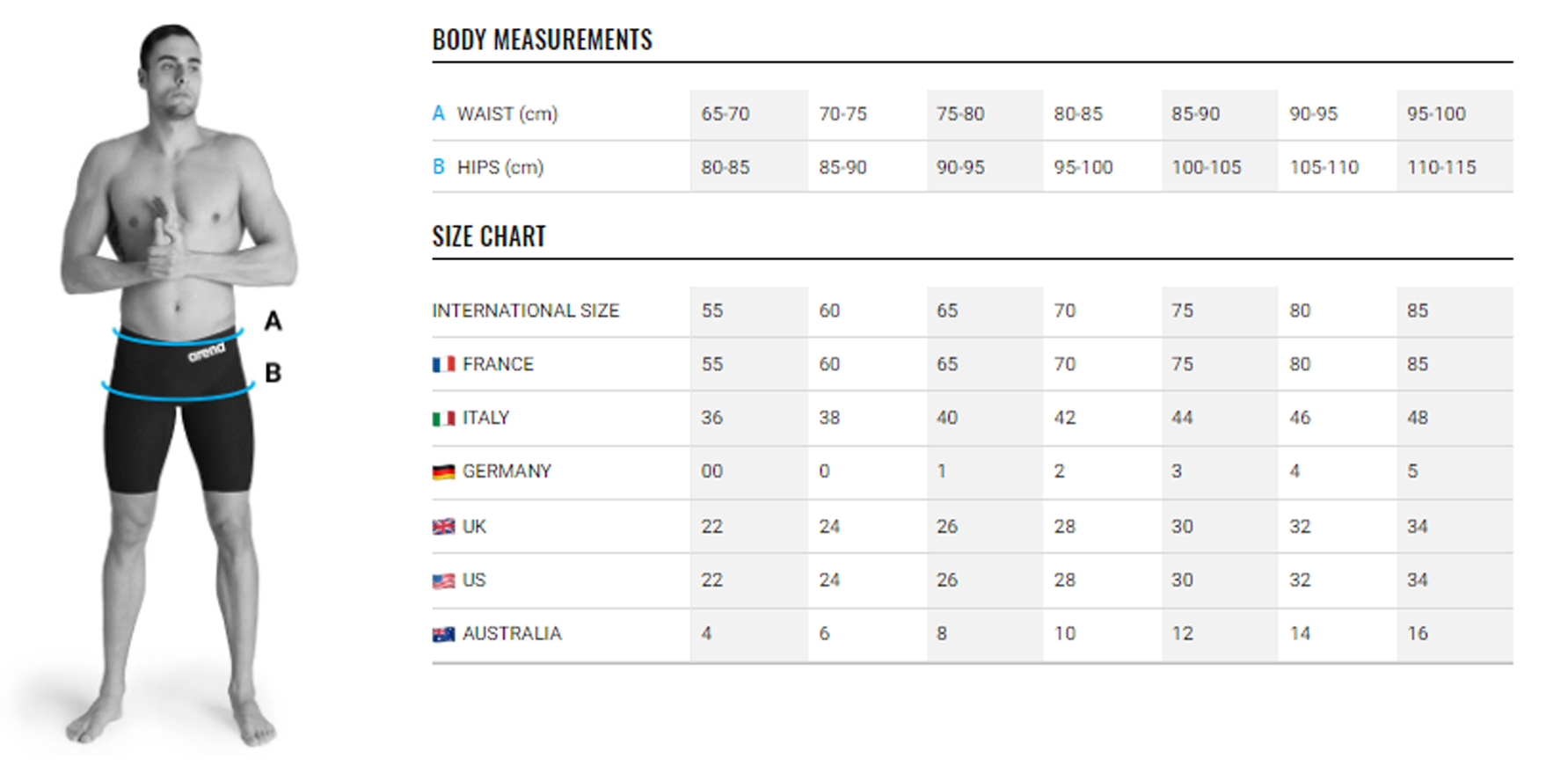Click the HIPS (cm) row label
The image size is (1568, 766).
click(500, 167)
